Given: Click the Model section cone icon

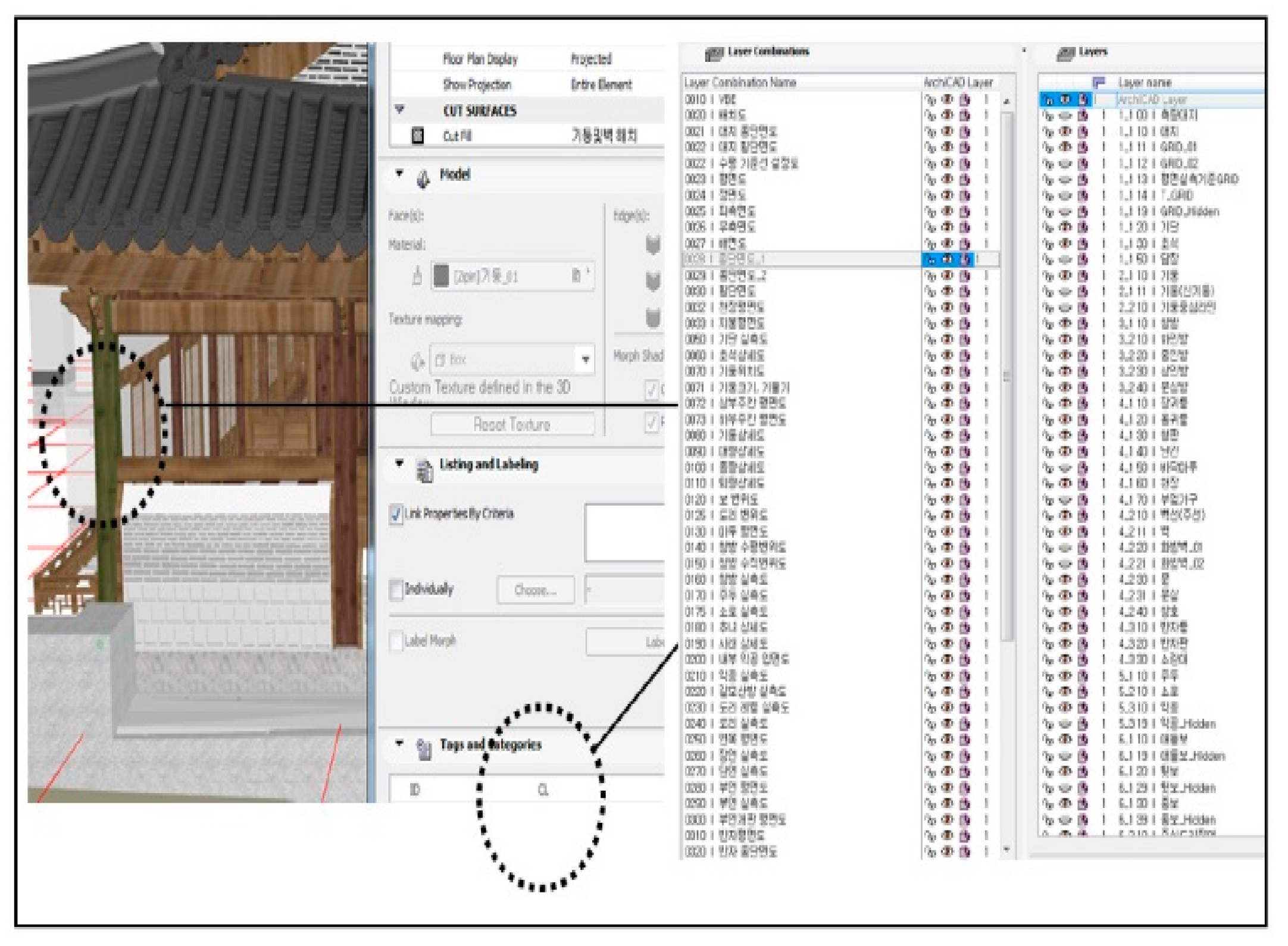Looking at the screenshot, I should [x=423, y=178].
